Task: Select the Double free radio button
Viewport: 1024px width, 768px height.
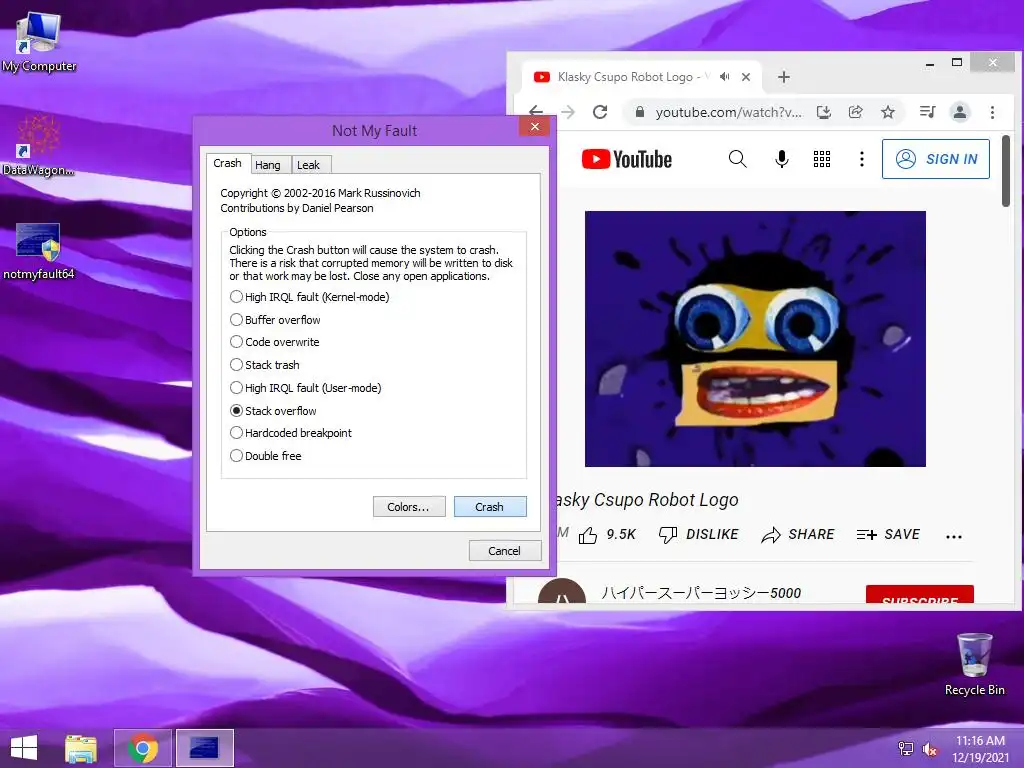Action: [x=265, y=456]
